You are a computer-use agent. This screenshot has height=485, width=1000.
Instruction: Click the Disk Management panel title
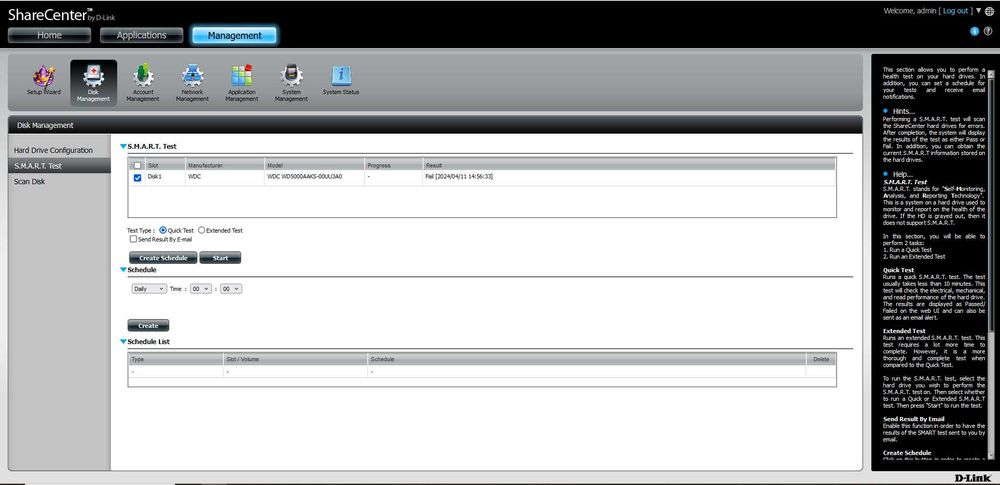(45, 126)
